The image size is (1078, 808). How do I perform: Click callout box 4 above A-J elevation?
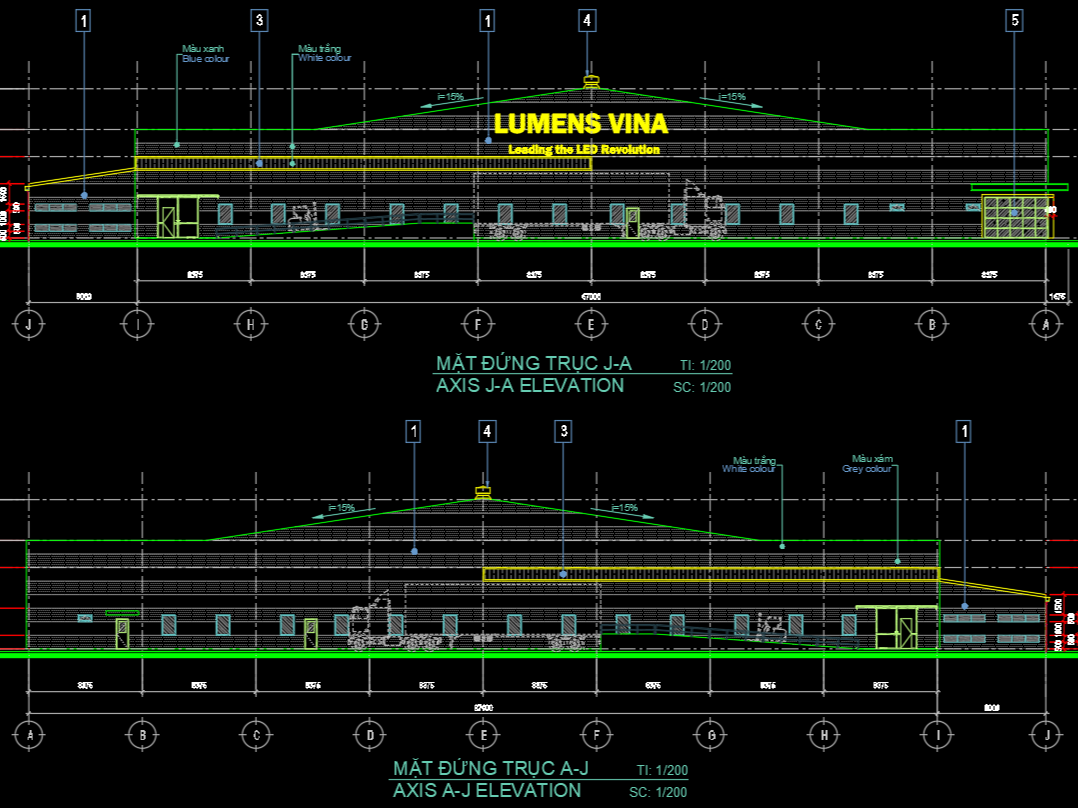click(x=487, y=431)
